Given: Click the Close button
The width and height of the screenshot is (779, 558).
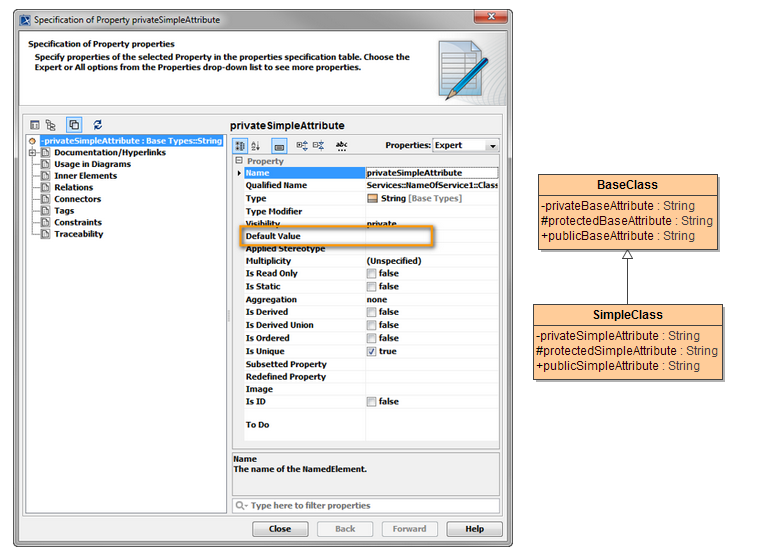Looking at the screenshot, I should pyautogui.click(x=280, y=529).
